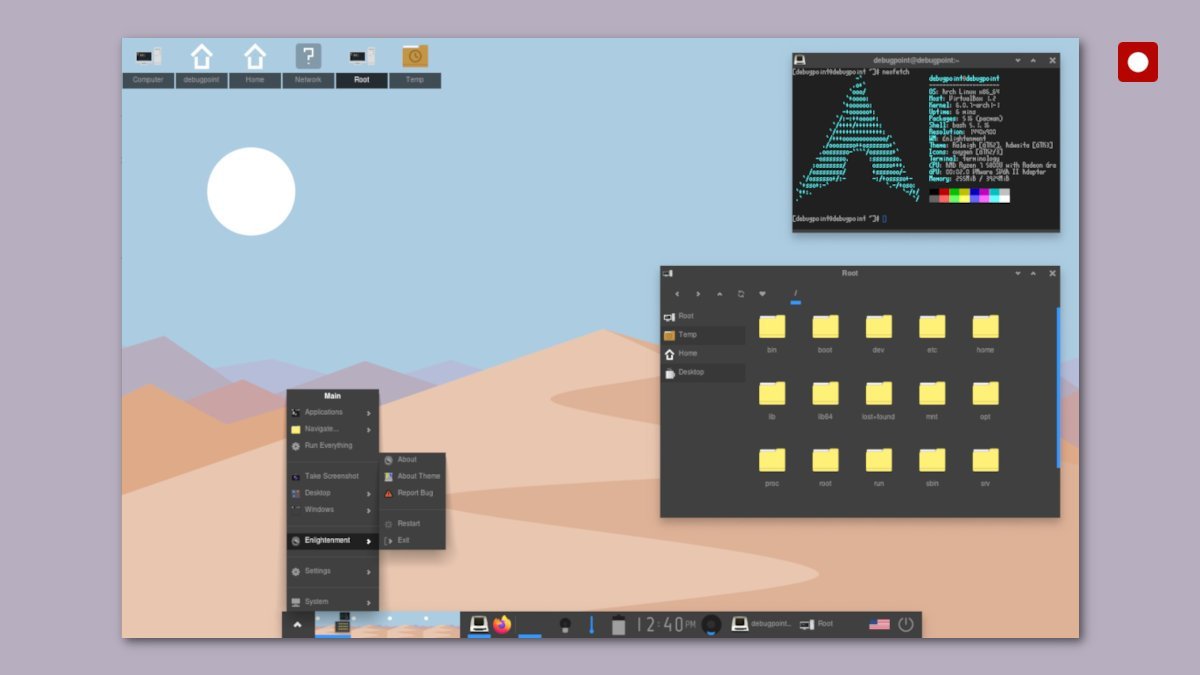Click the Back button in the Root window

tap(676, 293)
